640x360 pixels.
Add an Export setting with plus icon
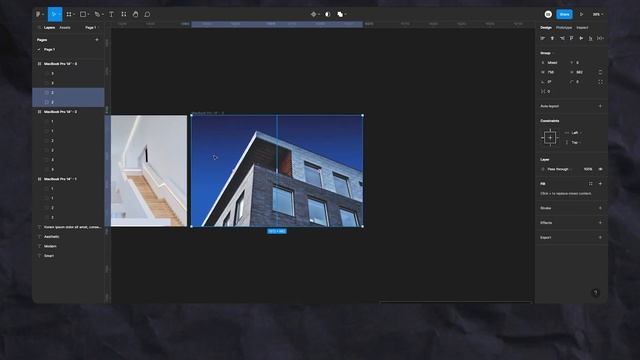(x=600, y=238)
